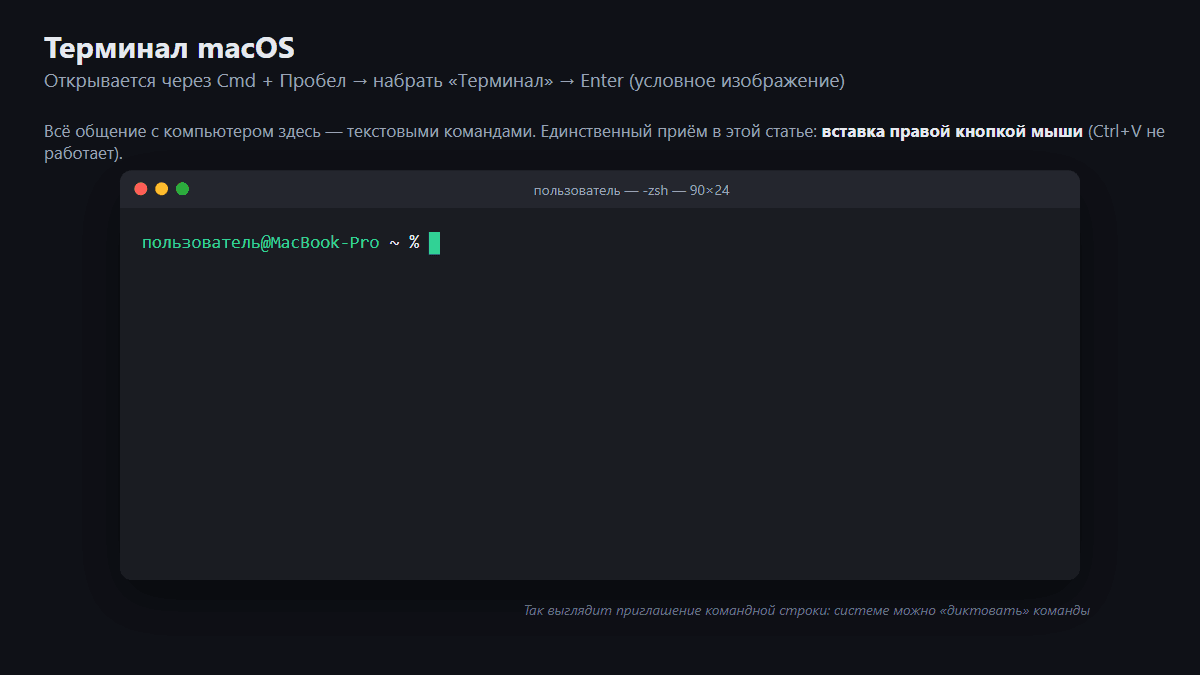Click the yellow minimize button of terminal
The image size is (1200, 675).
point(161,189)
